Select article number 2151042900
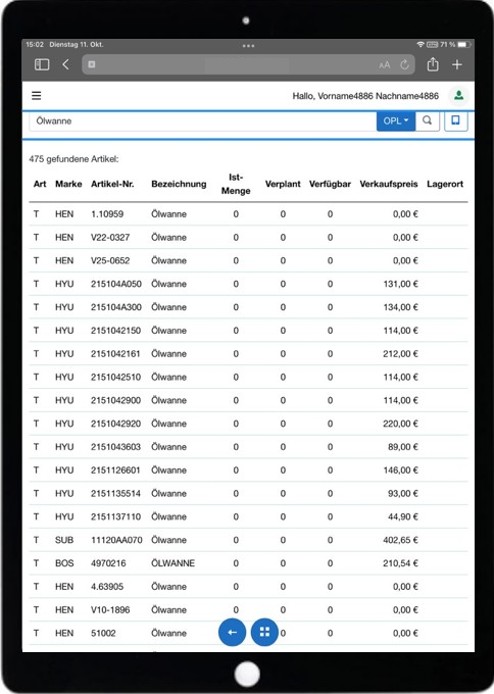Image resolution: width=494 pixels, height=694 pixels. click(116, 401)
